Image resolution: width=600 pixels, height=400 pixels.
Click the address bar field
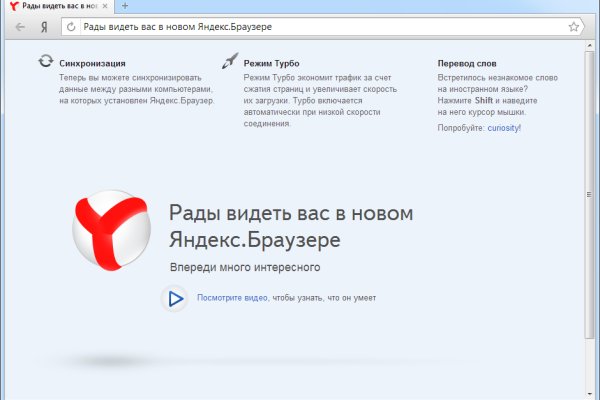320,27
